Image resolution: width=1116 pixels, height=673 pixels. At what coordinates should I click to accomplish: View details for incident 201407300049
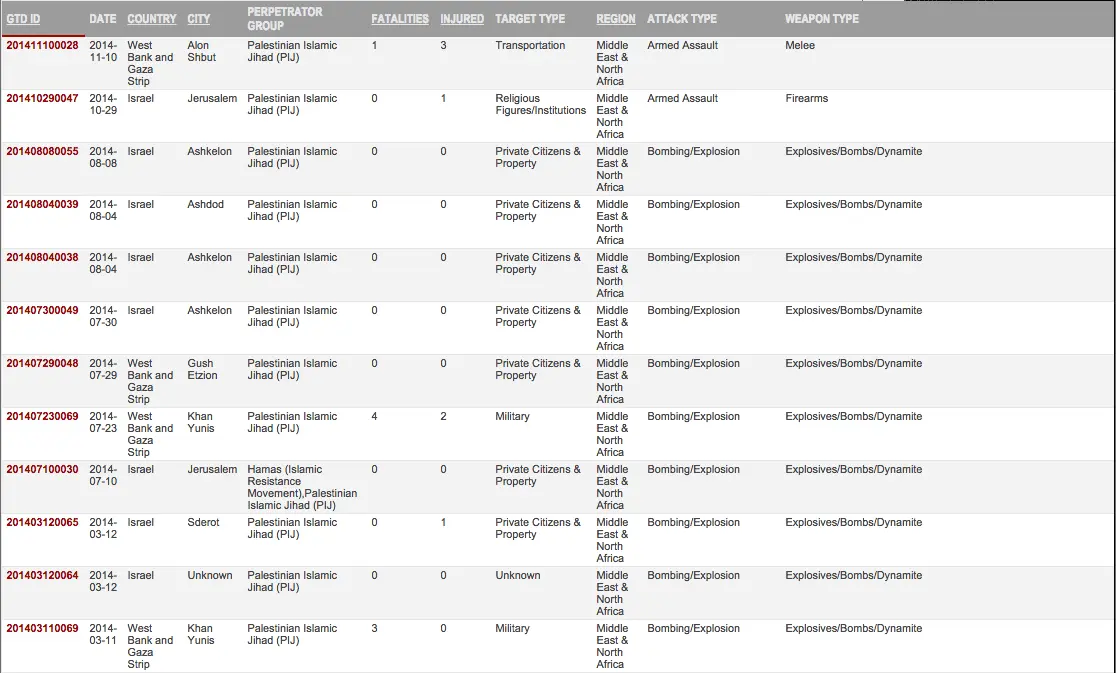click(42, 311)
